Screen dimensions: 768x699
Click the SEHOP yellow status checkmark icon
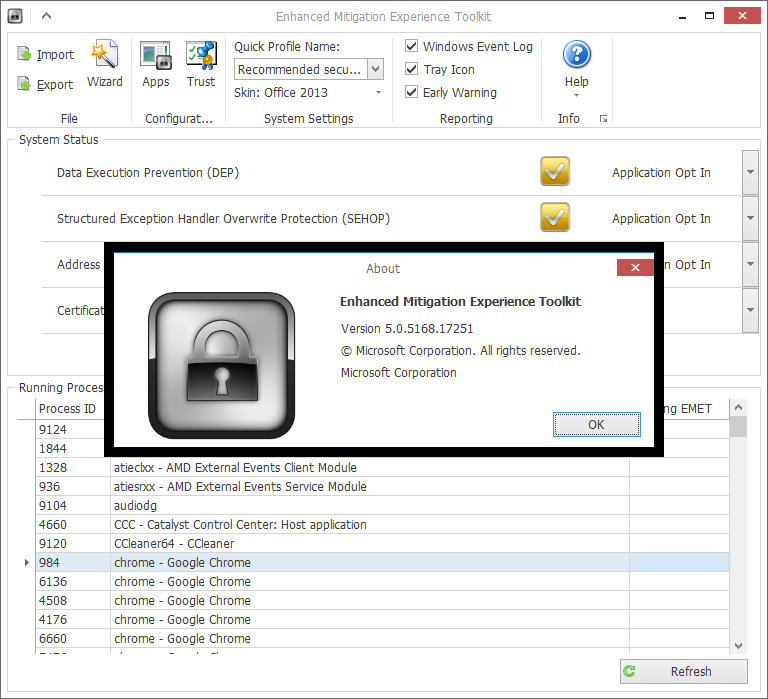tap(555, 217)
